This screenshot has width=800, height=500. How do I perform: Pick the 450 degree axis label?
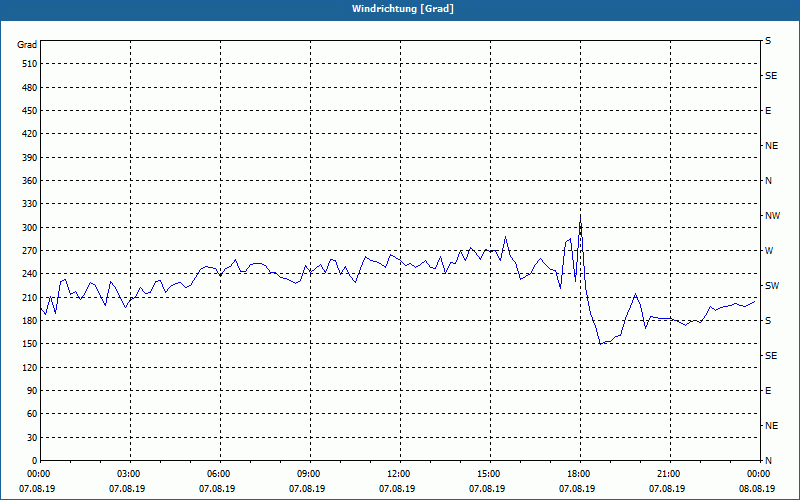(x=30, y=111)
